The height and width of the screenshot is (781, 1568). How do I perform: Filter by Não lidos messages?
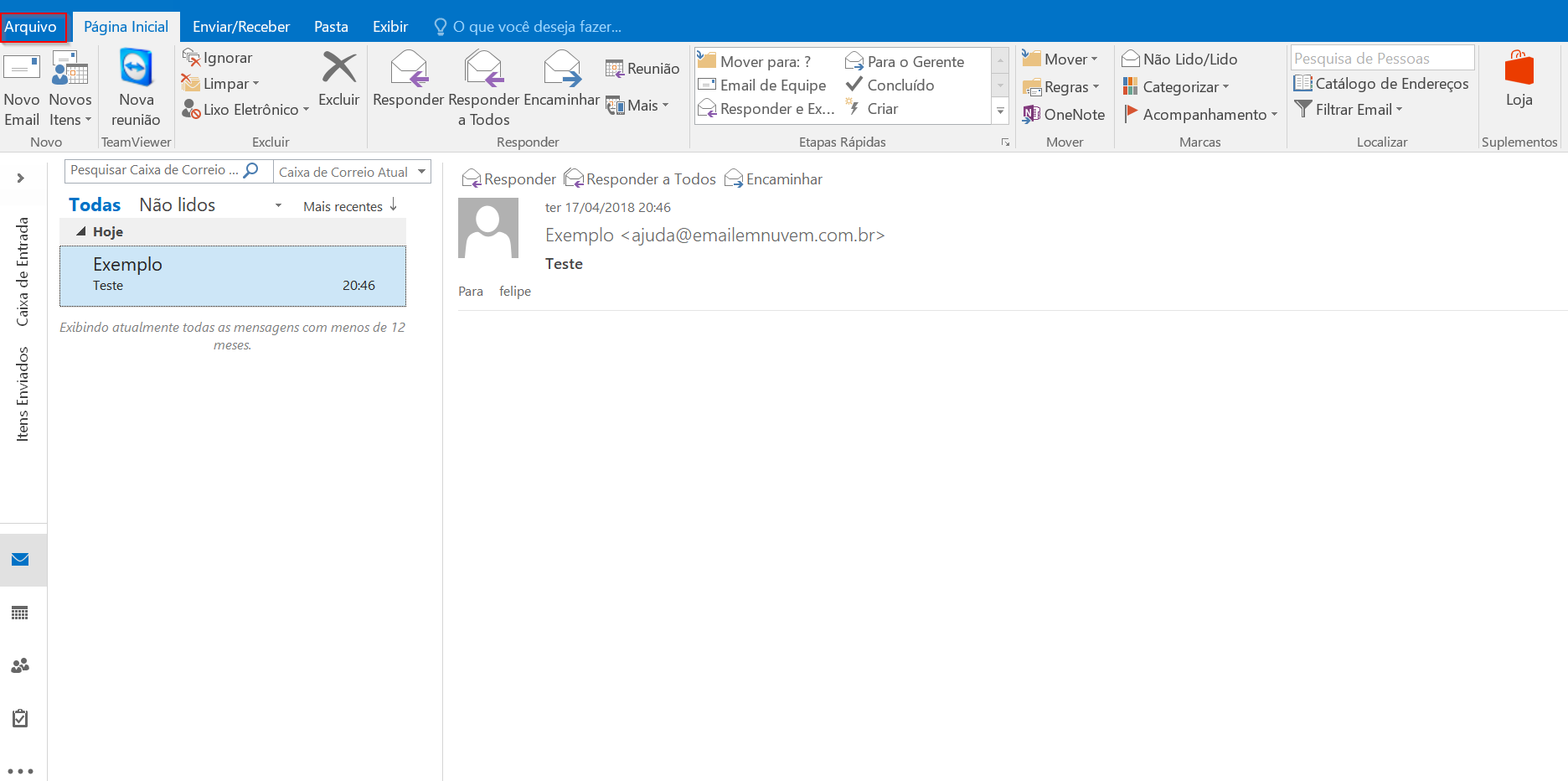(178, 204)
